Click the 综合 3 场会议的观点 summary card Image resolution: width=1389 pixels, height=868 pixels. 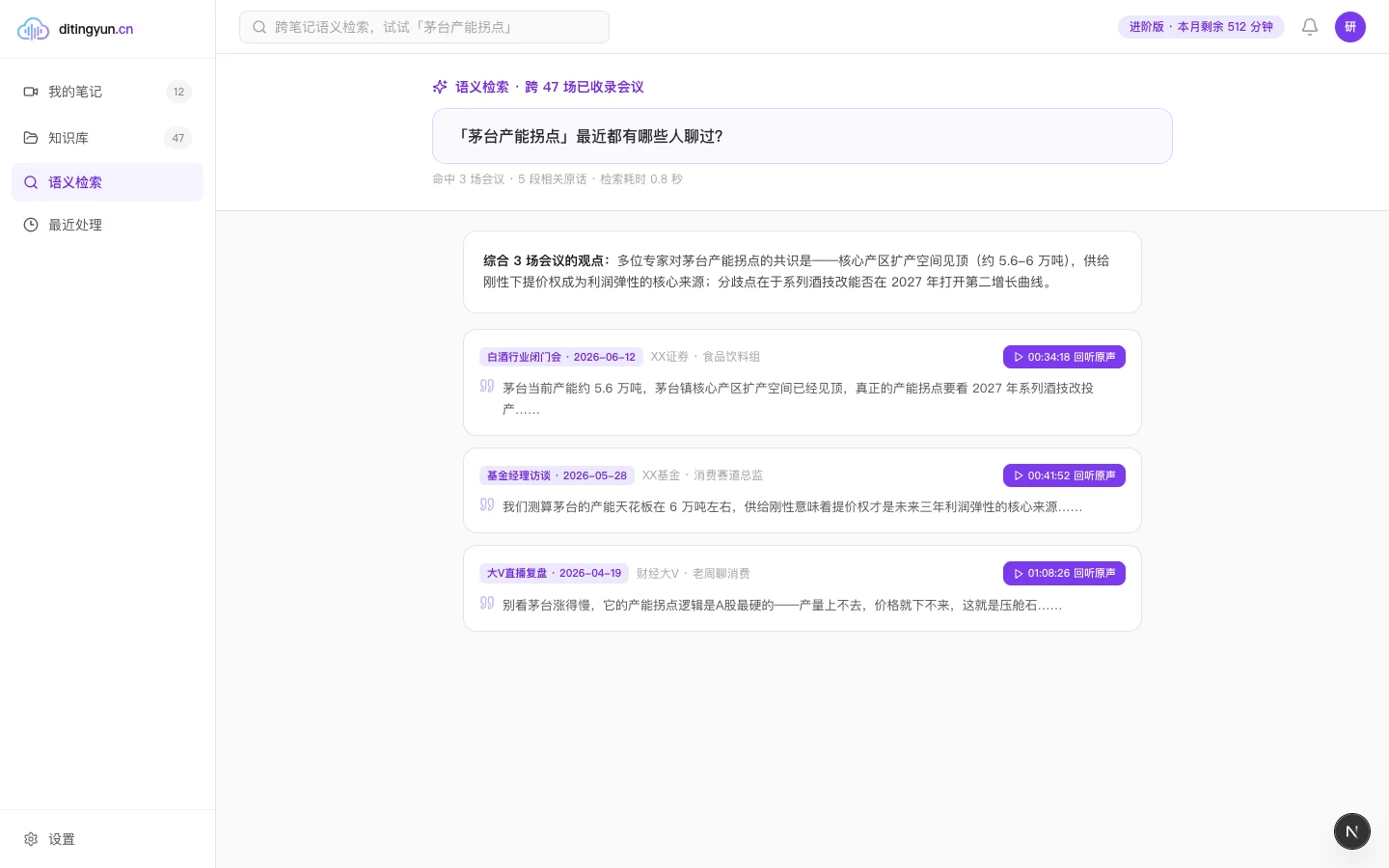pos(803,272)
